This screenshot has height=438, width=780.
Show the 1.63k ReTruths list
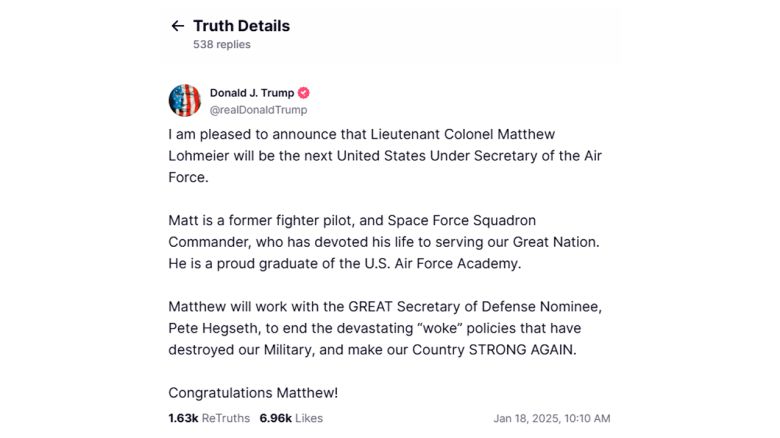209,418
